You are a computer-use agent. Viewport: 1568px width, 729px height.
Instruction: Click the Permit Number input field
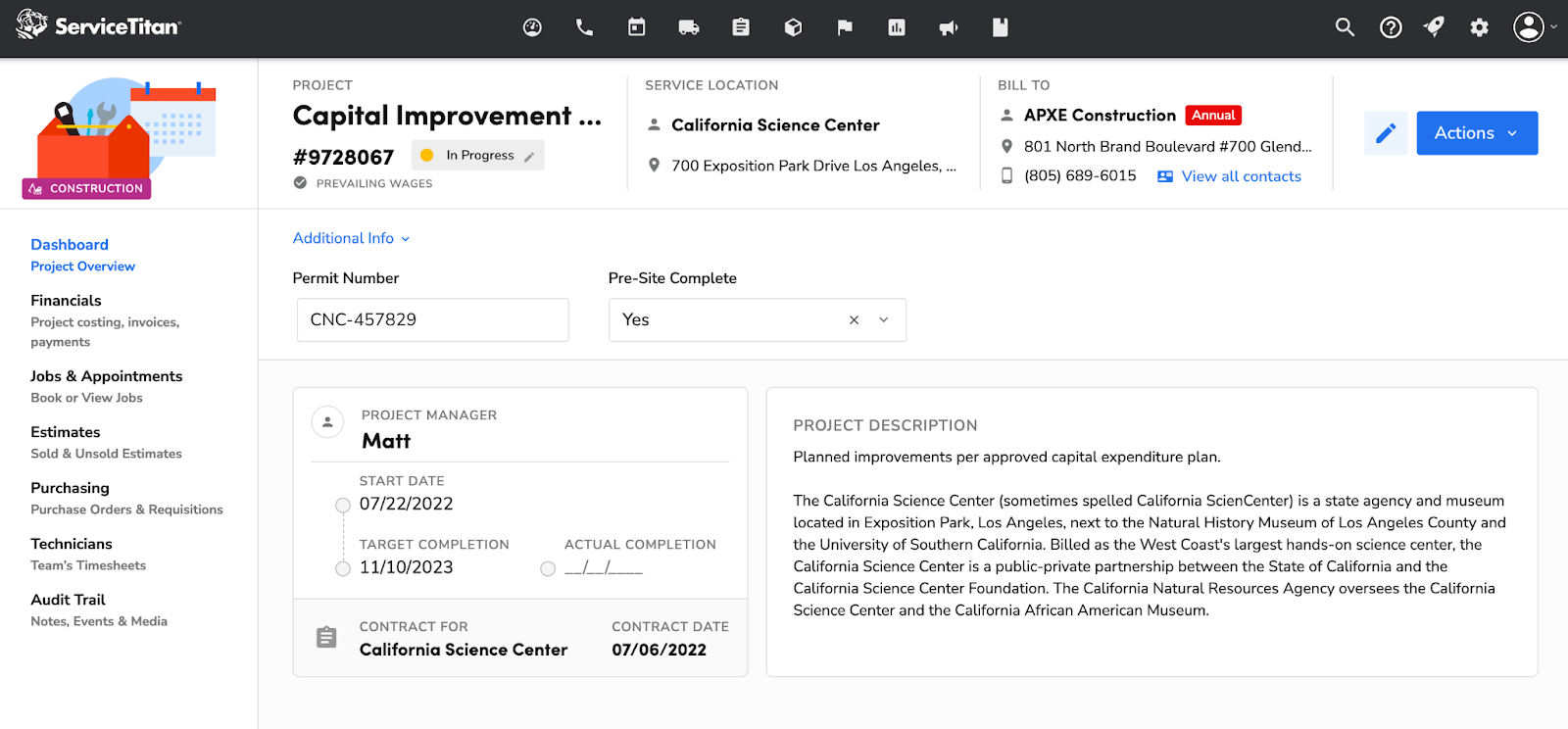coord(432,320)
